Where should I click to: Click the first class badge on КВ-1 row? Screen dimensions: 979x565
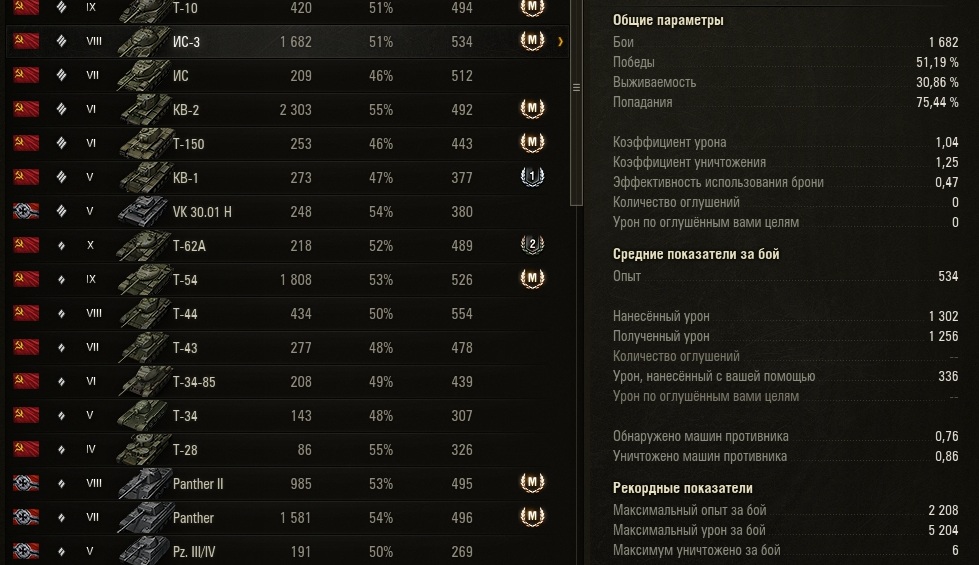[532, 177]
